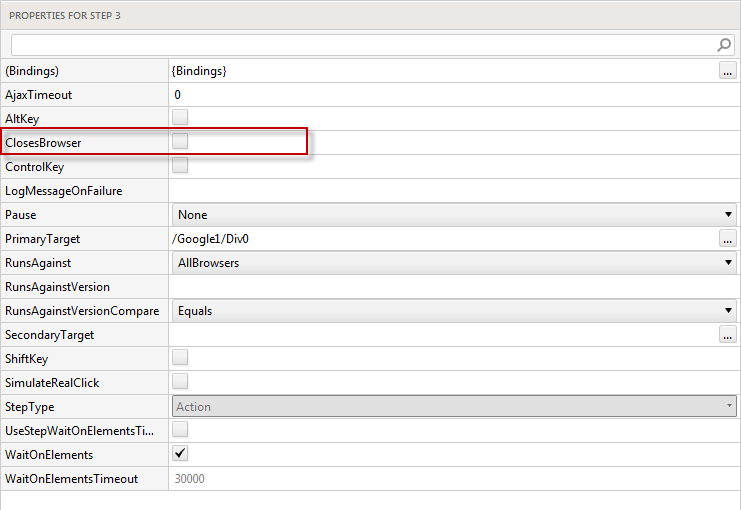The width and height of the screenshot is (741, 510).
Task: Uncheck the WaitOnElements checkbox
Action: click(180, 454)
